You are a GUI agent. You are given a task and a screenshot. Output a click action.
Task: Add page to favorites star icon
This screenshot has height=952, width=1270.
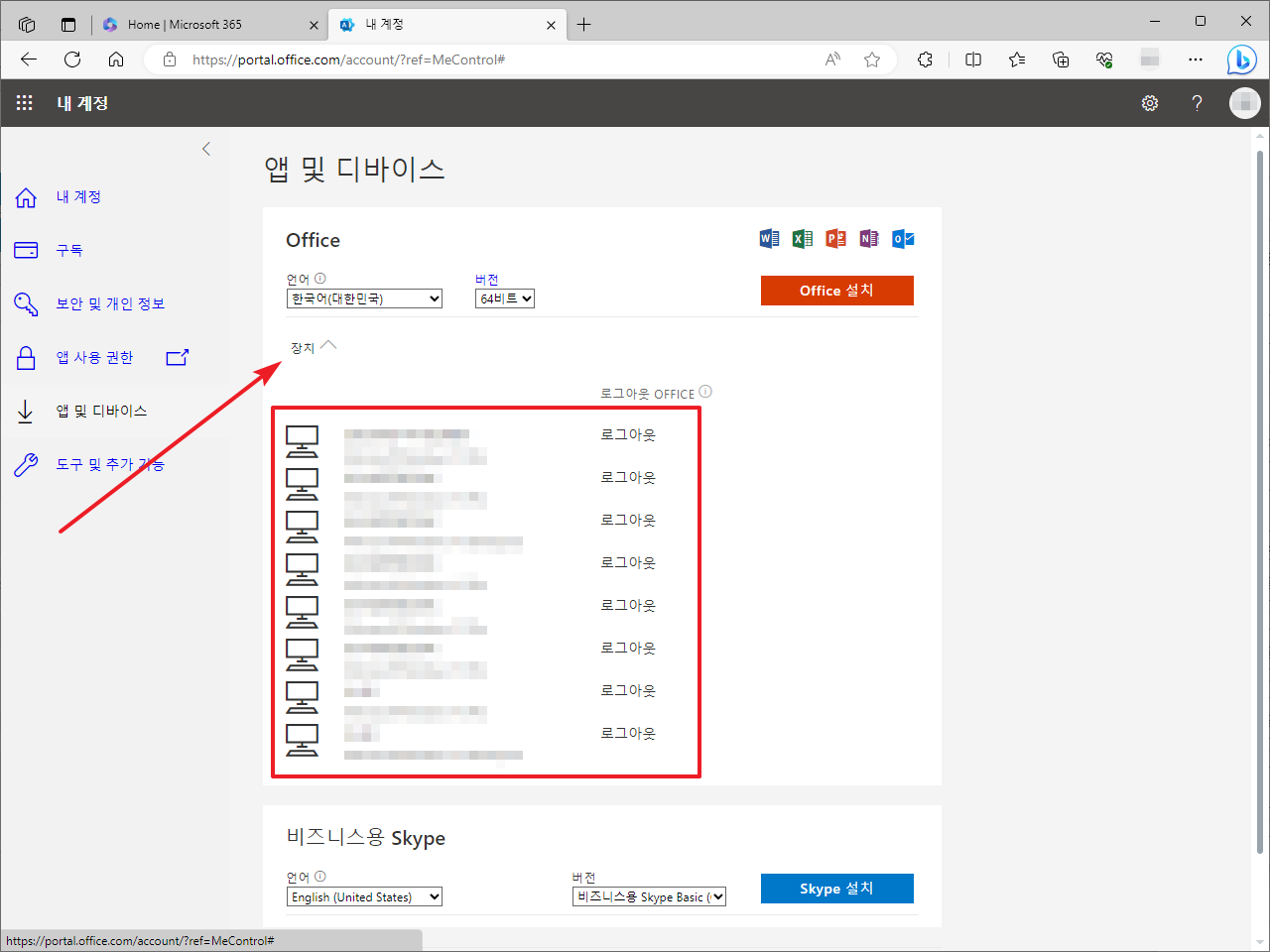click(872, 59)
